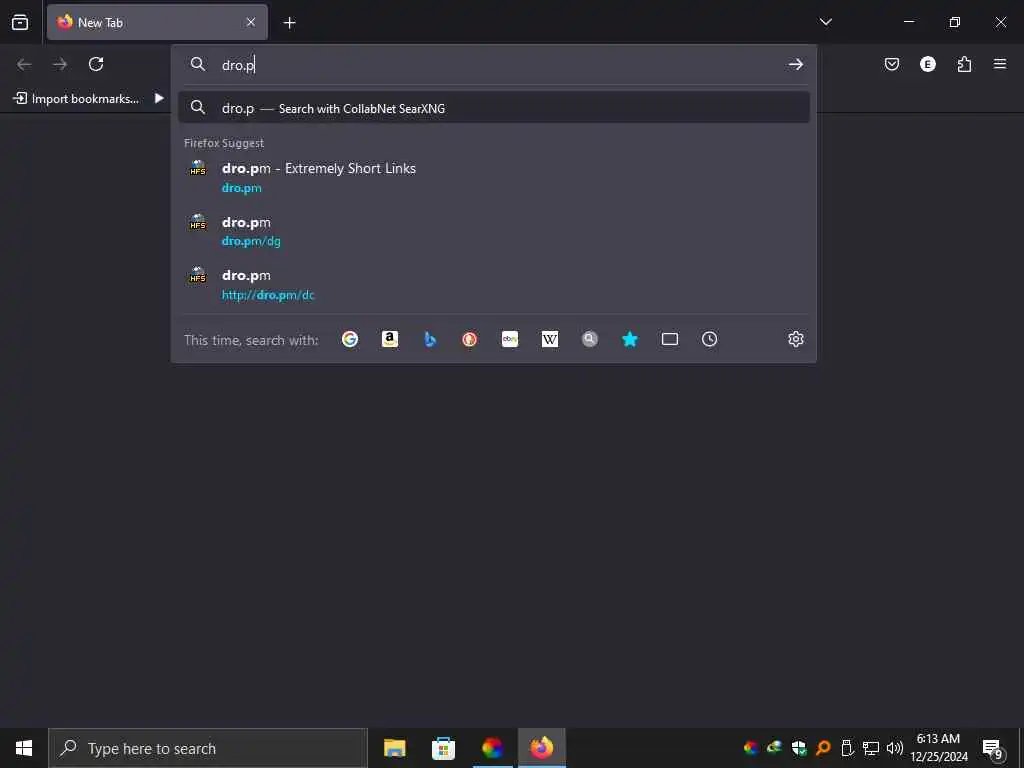Open Firefox View icon in tab strip
Image resolution: width=1024 pixels, height=768 pixels.
(x=20, y=22)
